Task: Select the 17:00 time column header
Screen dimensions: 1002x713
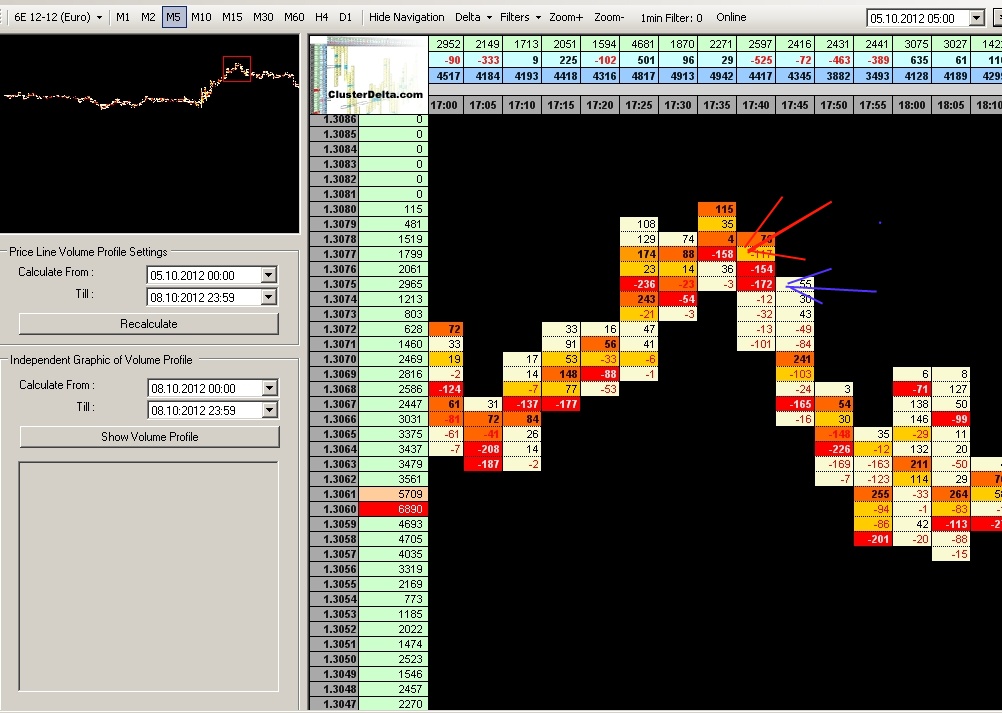Action: [x=444, y=105]
